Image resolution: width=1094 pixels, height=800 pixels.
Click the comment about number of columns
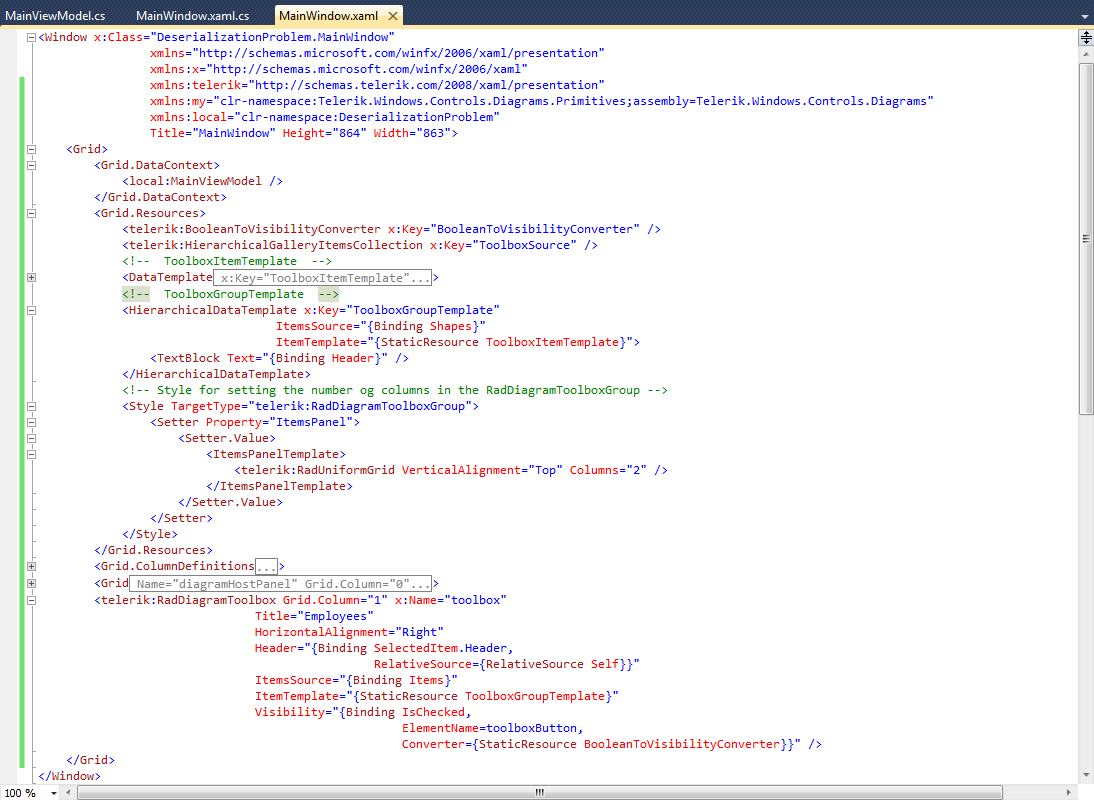pos(395,391)
